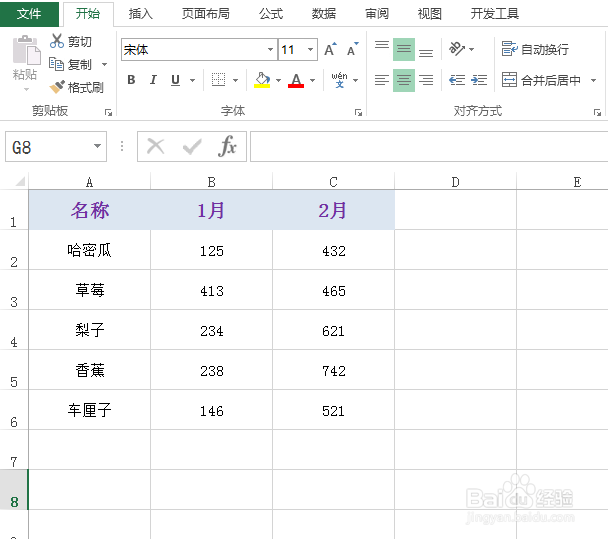Click the wén phonetic guide icon
Viewport: 608px width, 539px height.
339,80
